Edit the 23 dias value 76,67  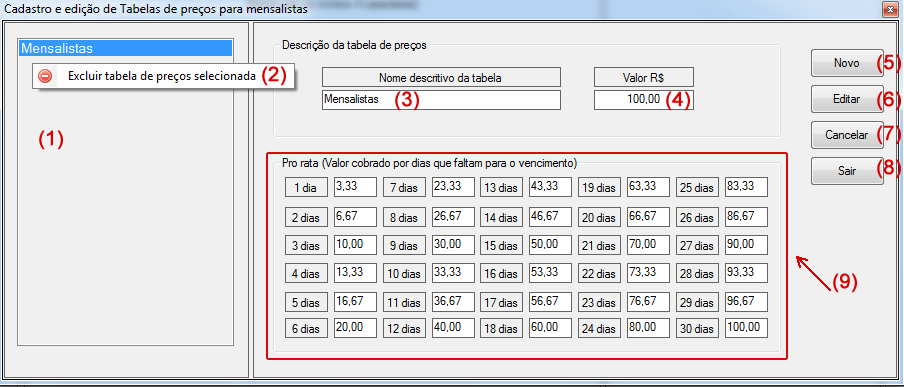649,302
